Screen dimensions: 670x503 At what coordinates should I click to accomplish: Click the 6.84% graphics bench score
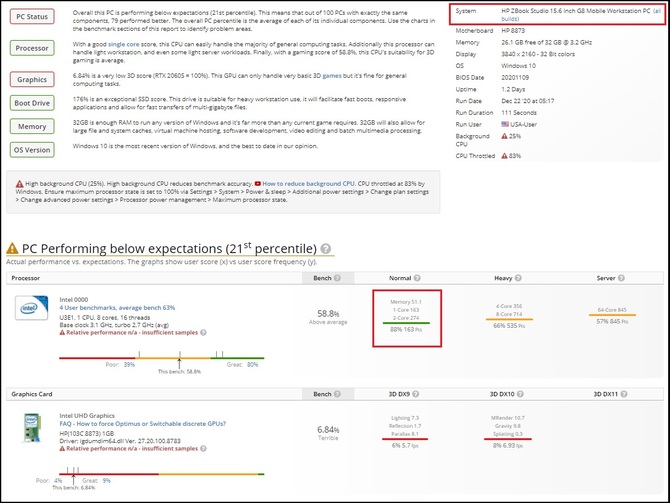328,430
